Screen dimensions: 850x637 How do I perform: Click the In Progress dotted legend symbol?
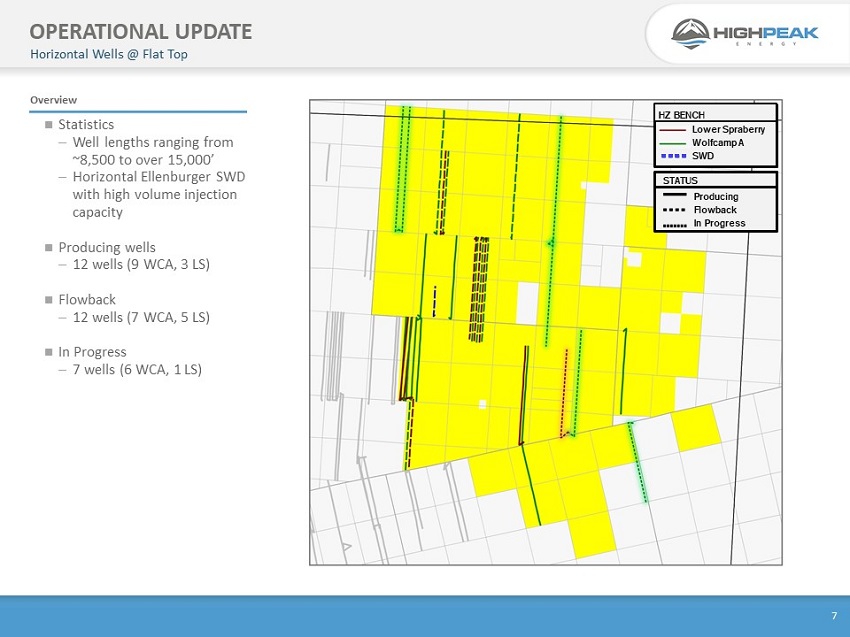(675, 225)
